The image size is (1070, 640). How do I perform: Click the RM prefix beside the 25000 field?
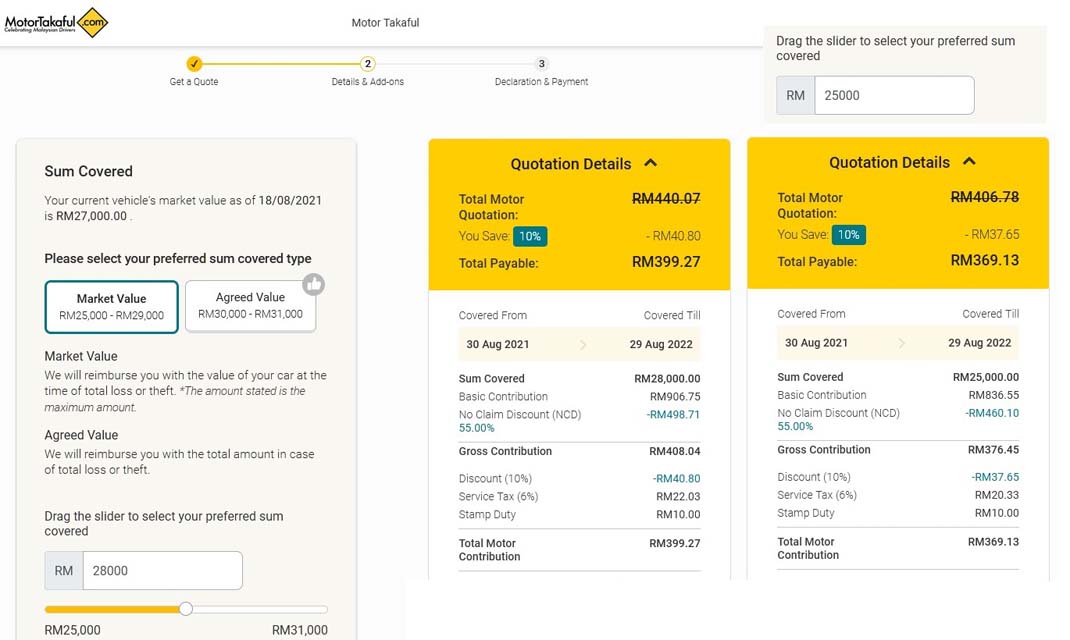(x=796, y=96)
